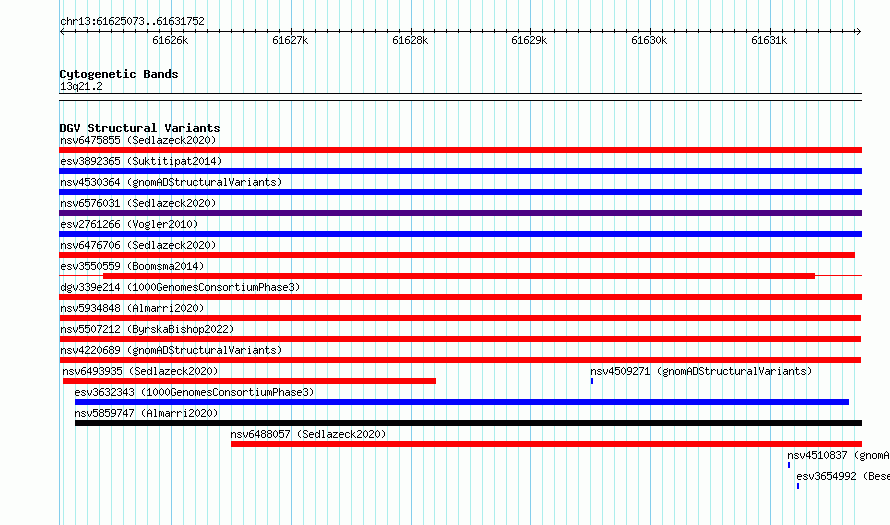
Task: Click the right arrowhead of the ruler
Action: 859,31
